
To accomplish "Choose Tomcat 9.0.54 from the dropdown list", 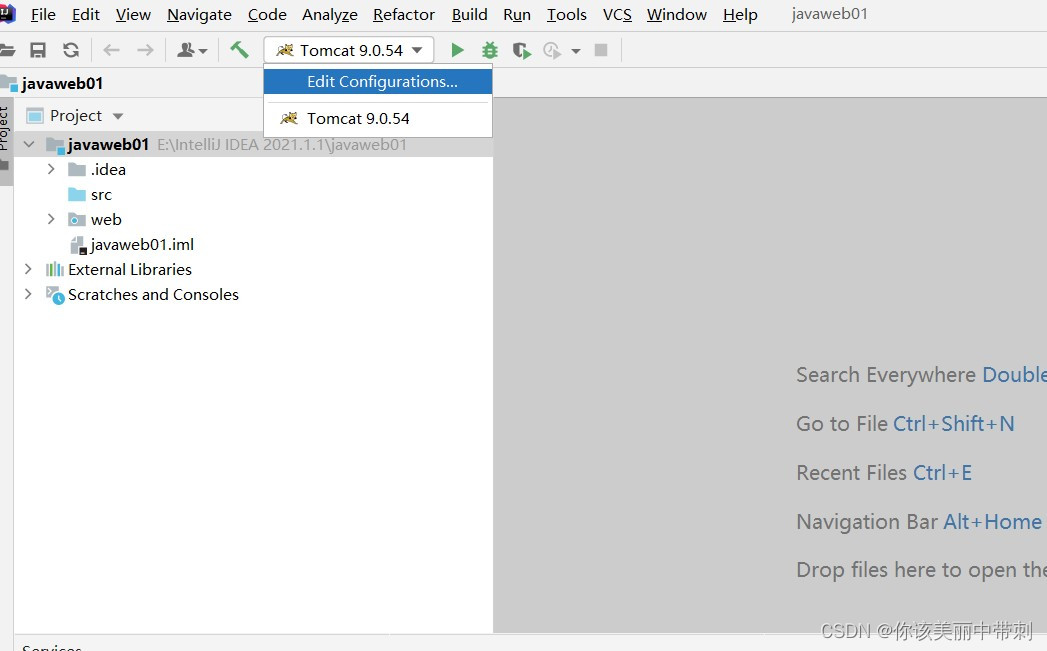I will [x=378, y=118].
